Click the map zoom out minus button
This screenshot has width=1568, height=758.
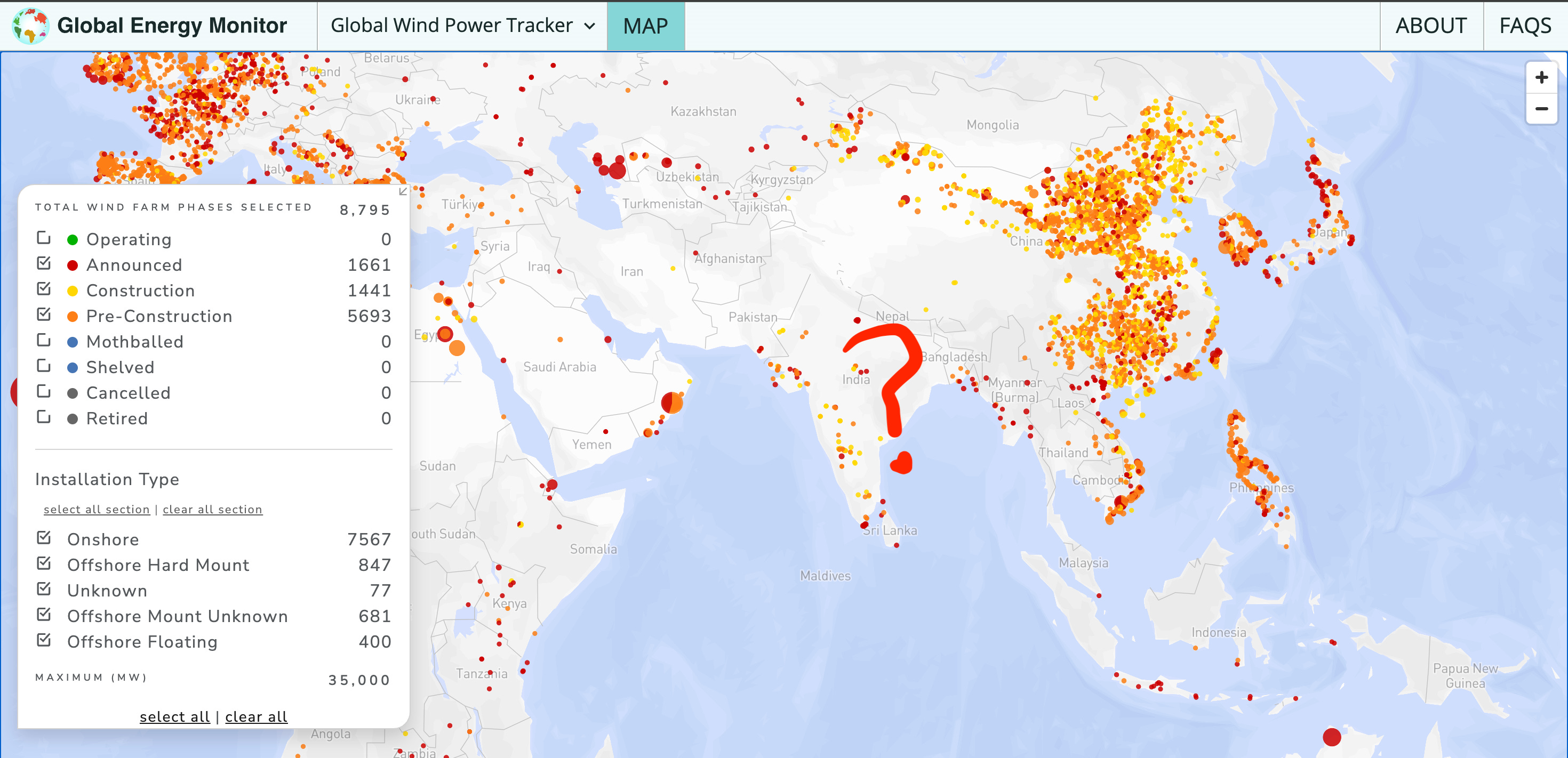pyautogui.click(x=1541, y=109)
